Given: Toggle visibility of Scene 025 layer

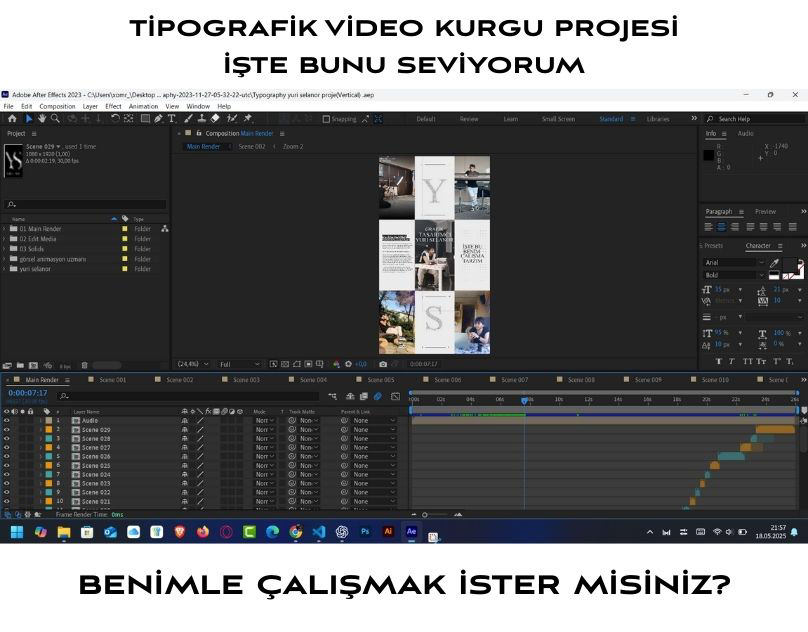Looking at the screenshot, I should [x=7, y=465].
